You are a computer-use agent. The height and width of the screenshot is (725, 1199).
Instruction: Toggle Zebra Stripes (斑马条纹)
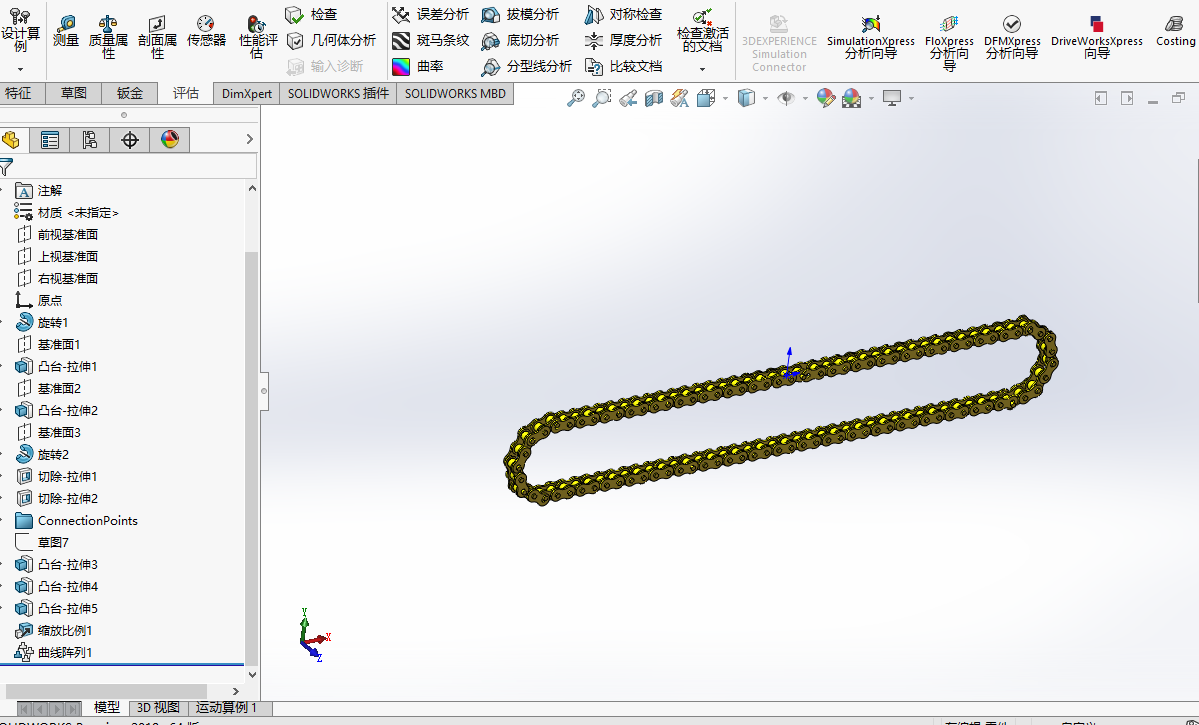(431, 41)
